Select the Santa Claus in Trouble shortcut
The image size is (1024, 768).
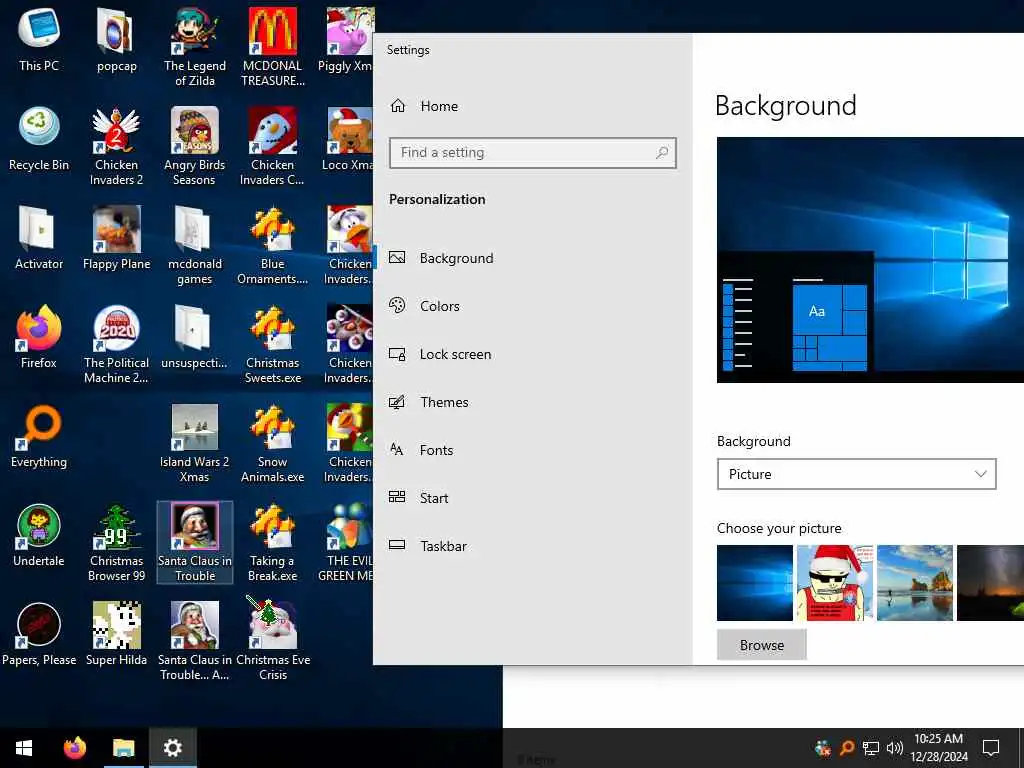[195, 542]
